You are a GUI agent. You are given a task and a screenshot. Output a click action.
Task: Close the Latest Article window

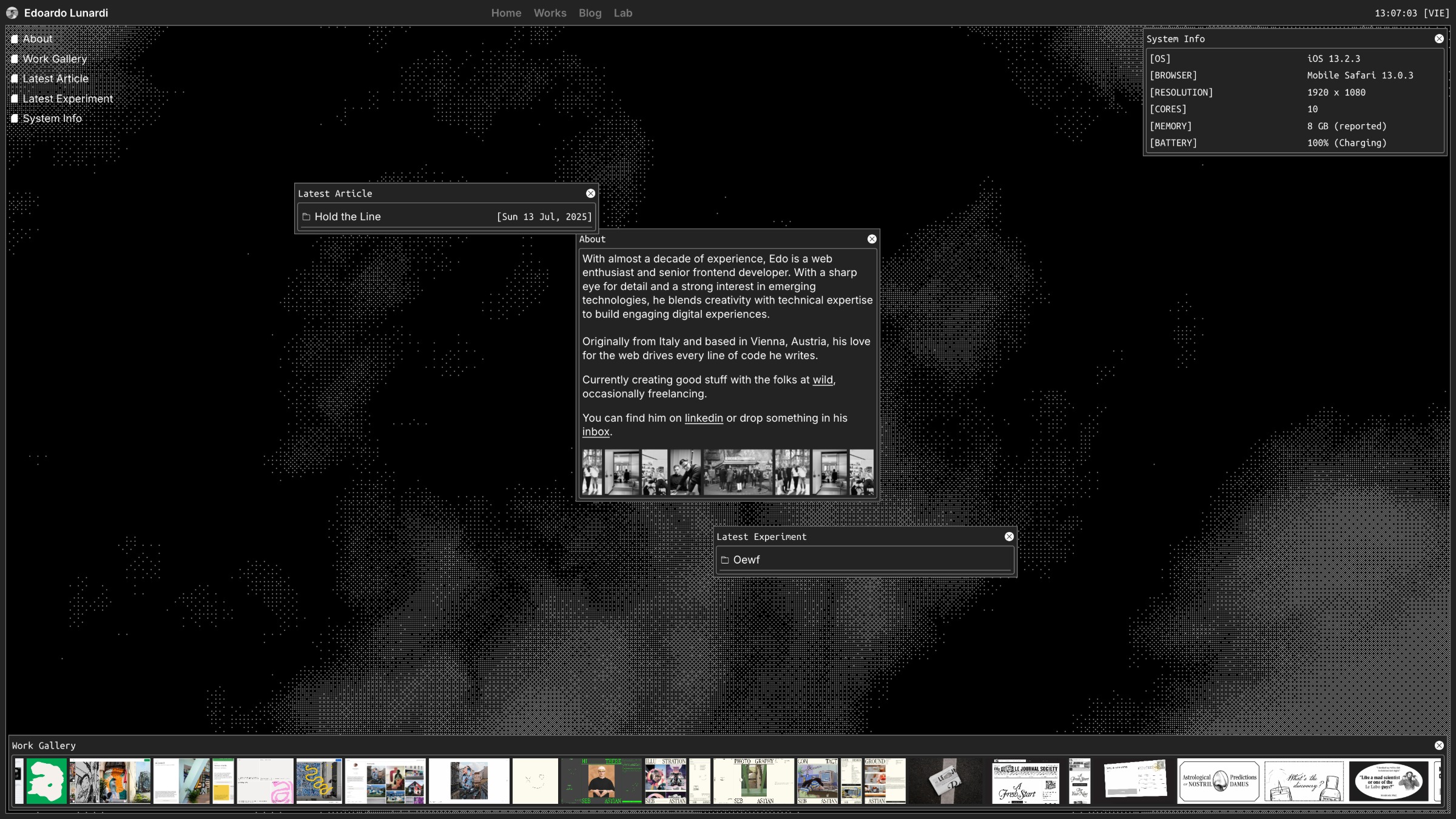(590, 194)
